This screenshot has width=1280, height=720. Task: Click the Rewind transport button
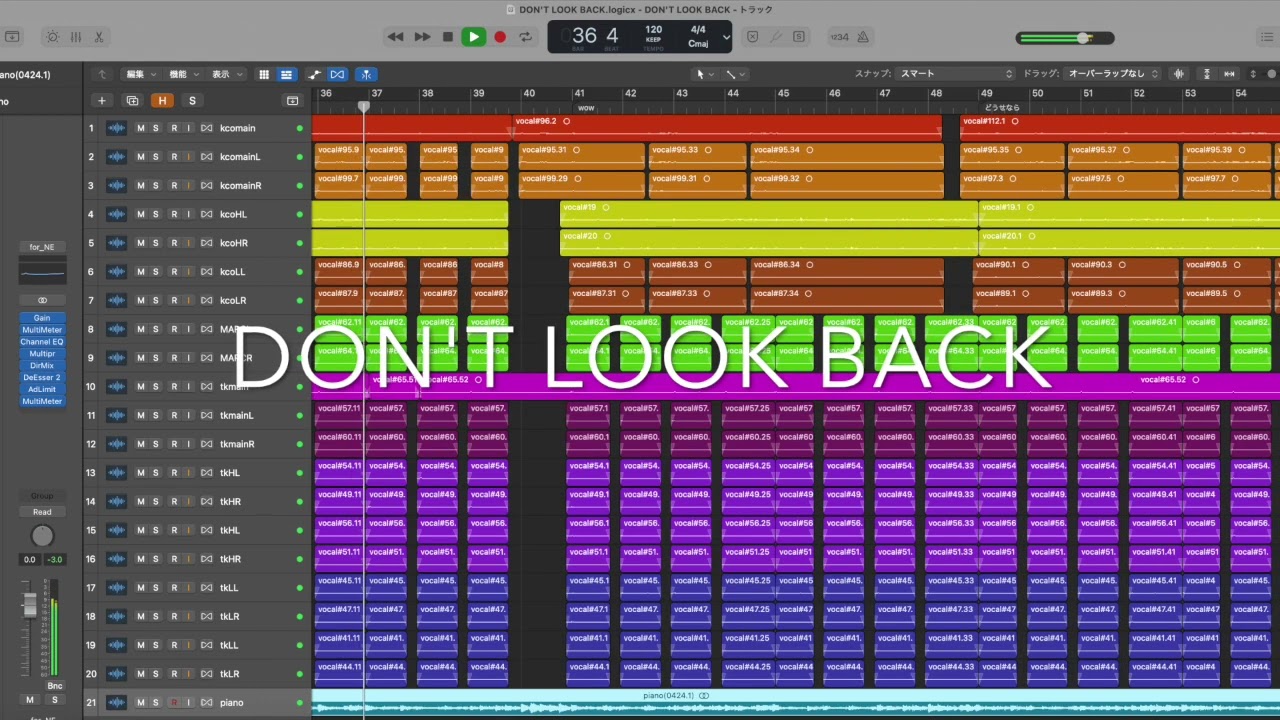tap(396, 37)
